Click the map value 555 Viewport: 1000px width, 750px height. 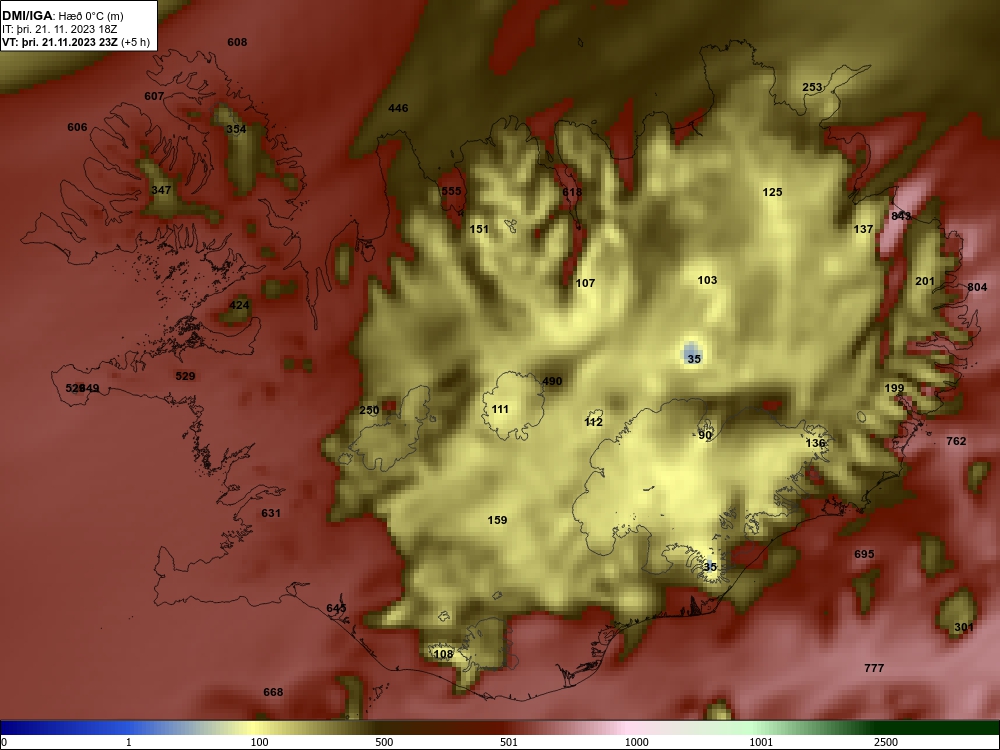(x=451, y=191)
